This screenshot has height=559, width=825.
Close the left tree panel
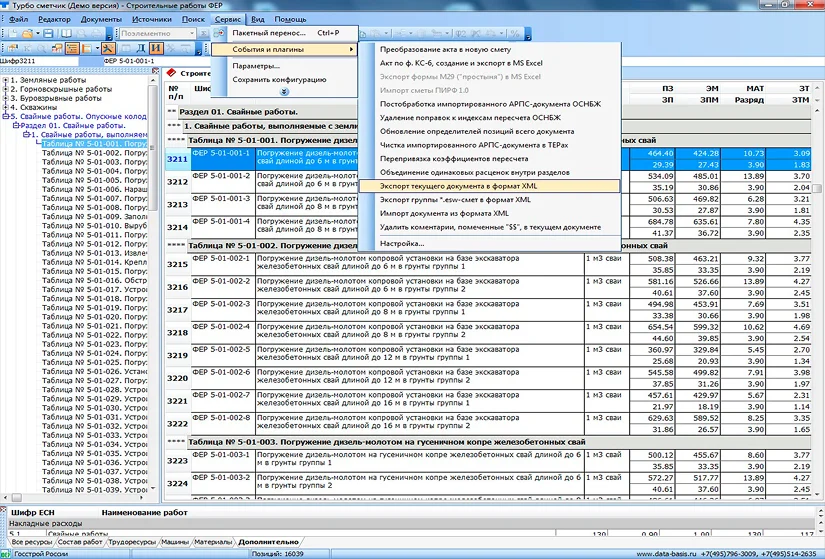(x=155, y=71)
